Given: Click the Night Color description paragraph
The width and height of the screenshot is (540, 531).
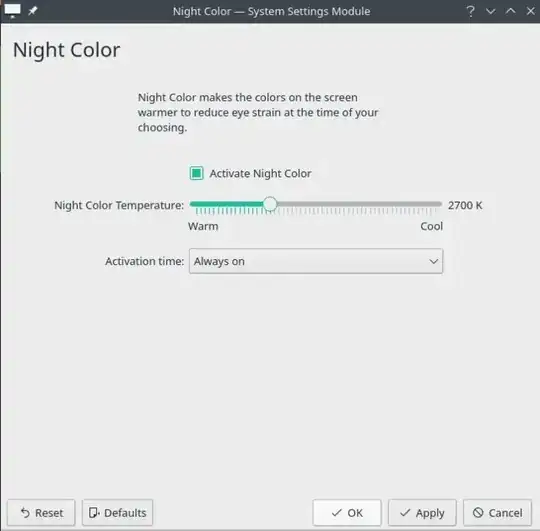Looking at the screenshot, I should (x=258, y=112).
